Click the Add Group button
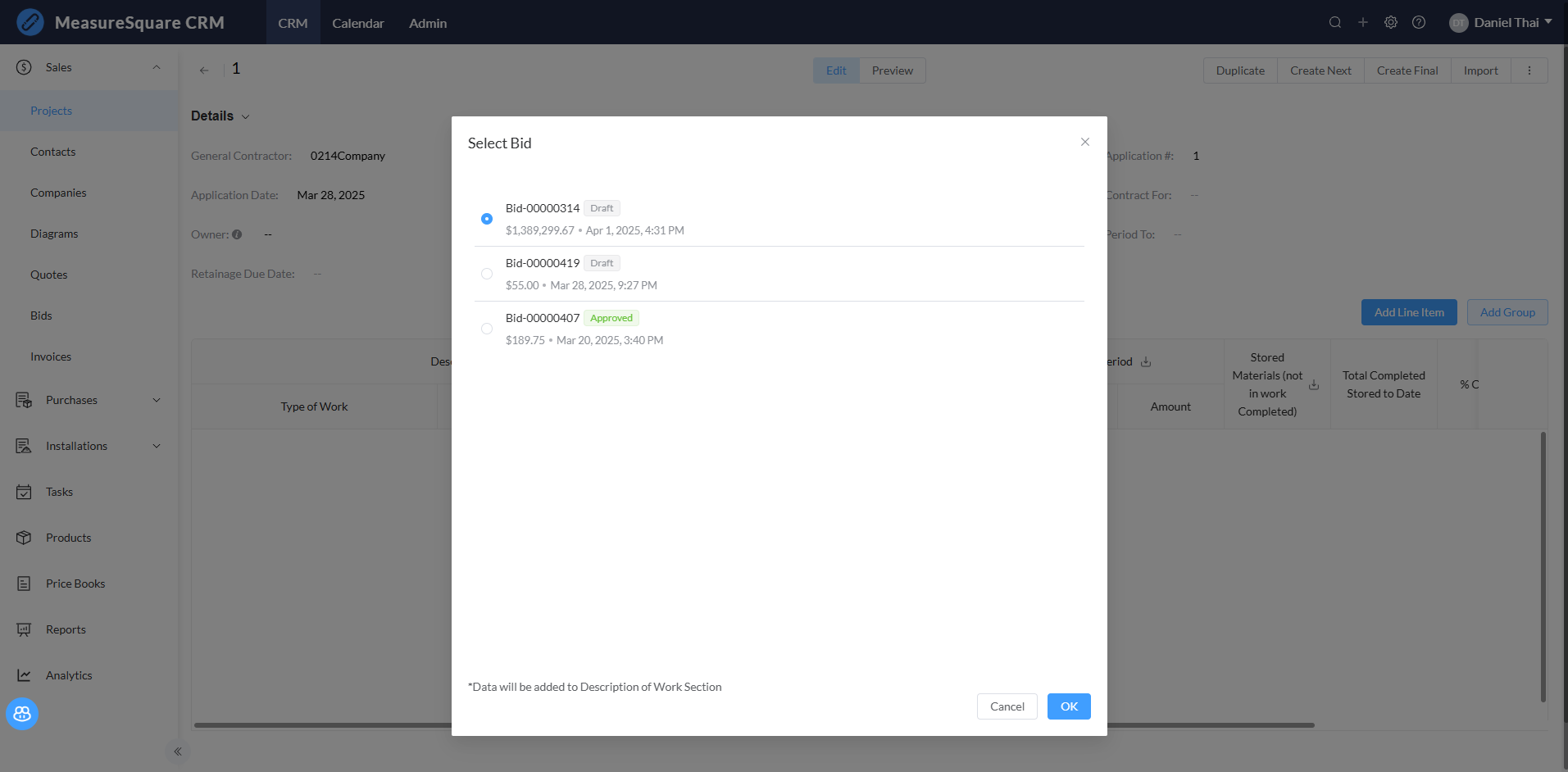1568x772 pixels. click(x=1507, y=312)
